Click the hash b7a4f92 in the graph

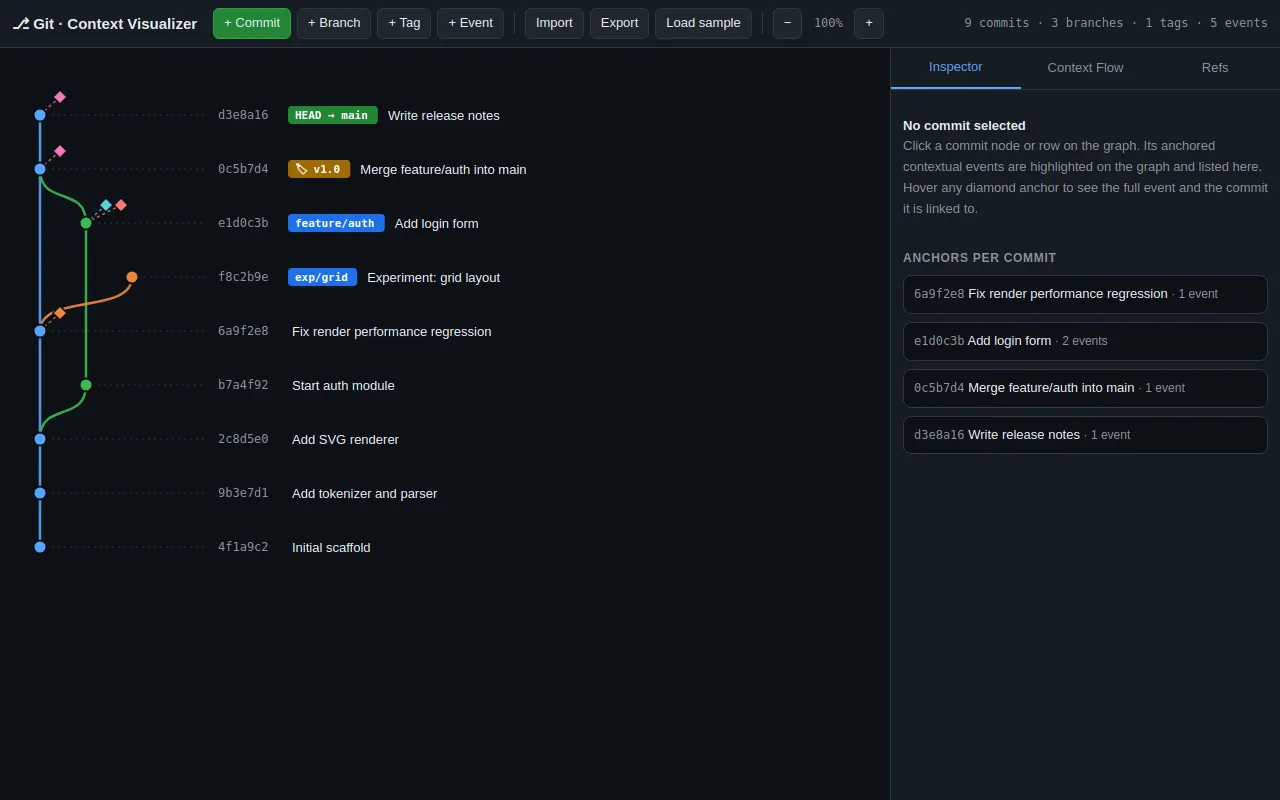coord(243,385)
